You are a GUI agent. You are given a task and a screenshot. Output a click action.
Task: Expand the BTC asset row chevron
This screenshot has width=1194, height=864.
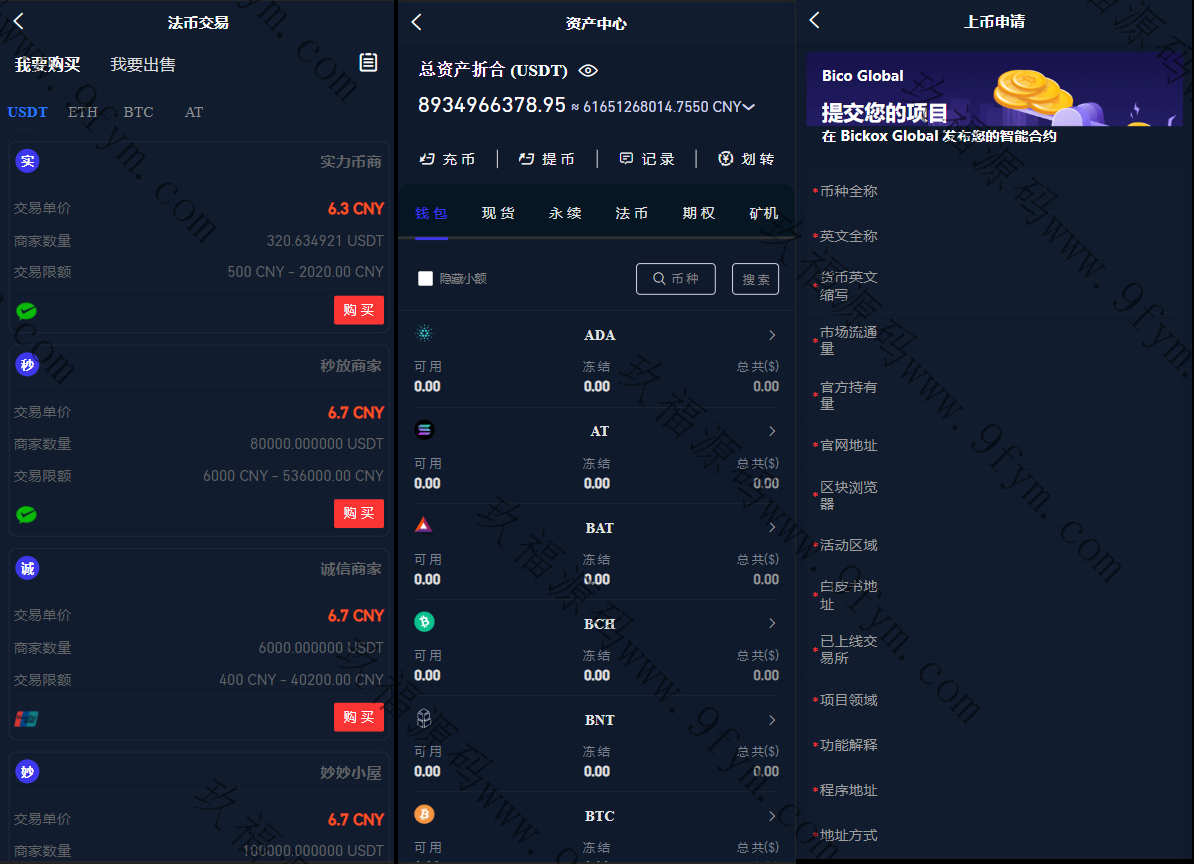pos(772,816)
